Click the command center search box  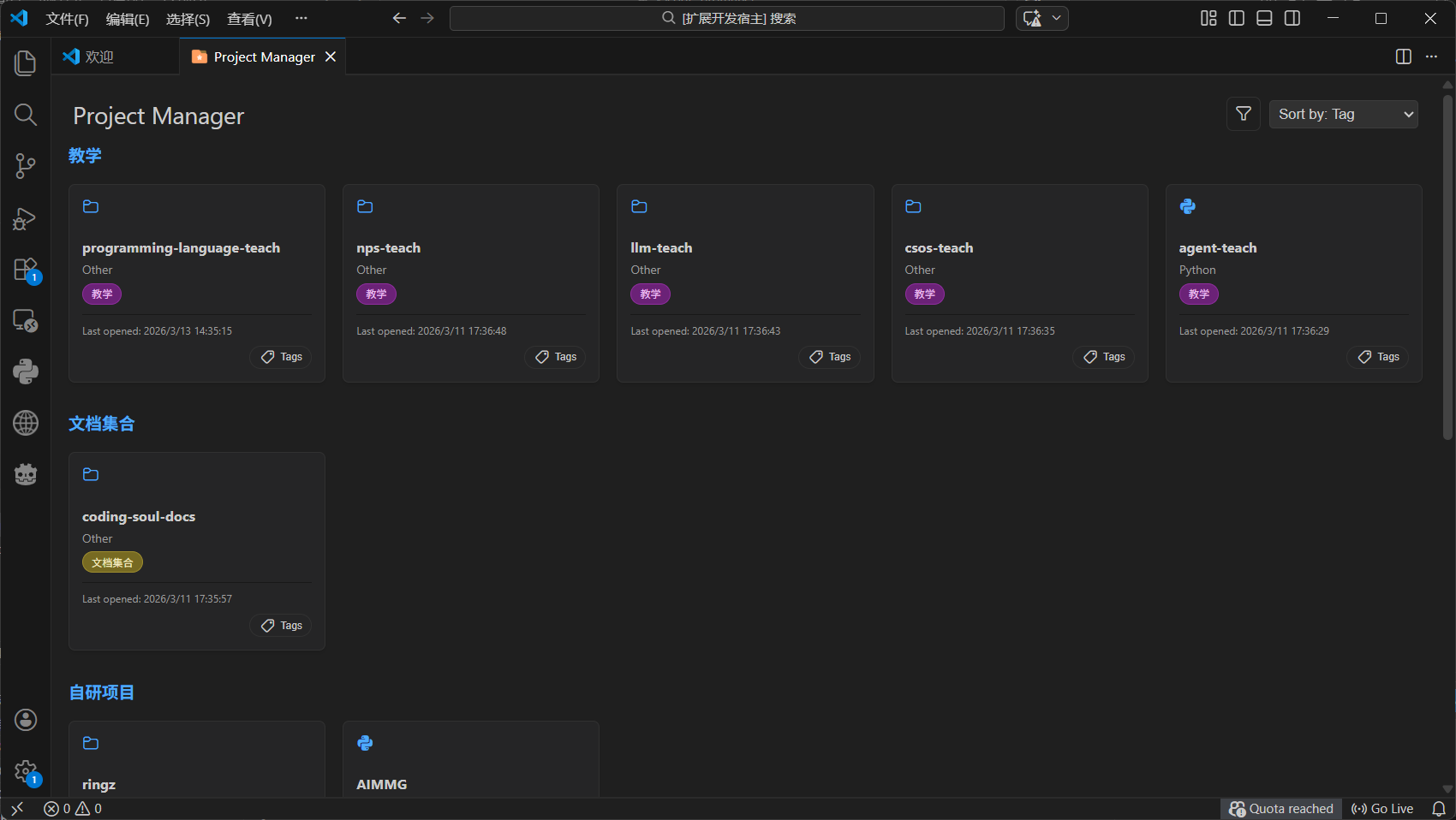tap(726, 18)
